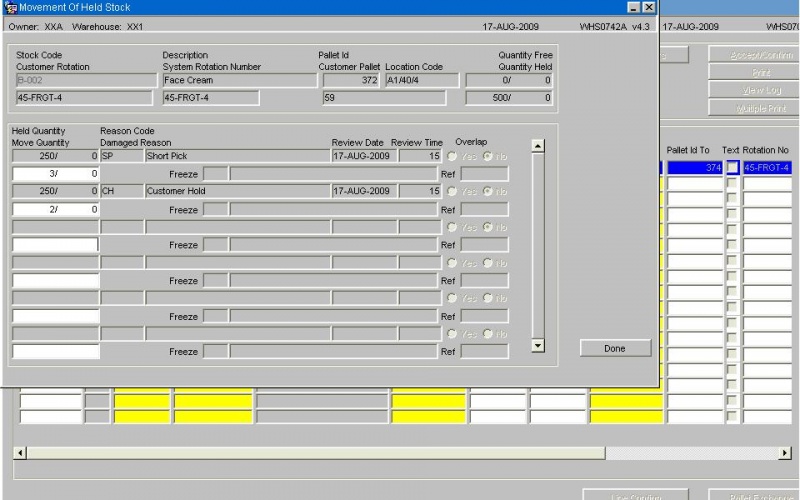Click the Movement Of Held Stock title icon

10,7
